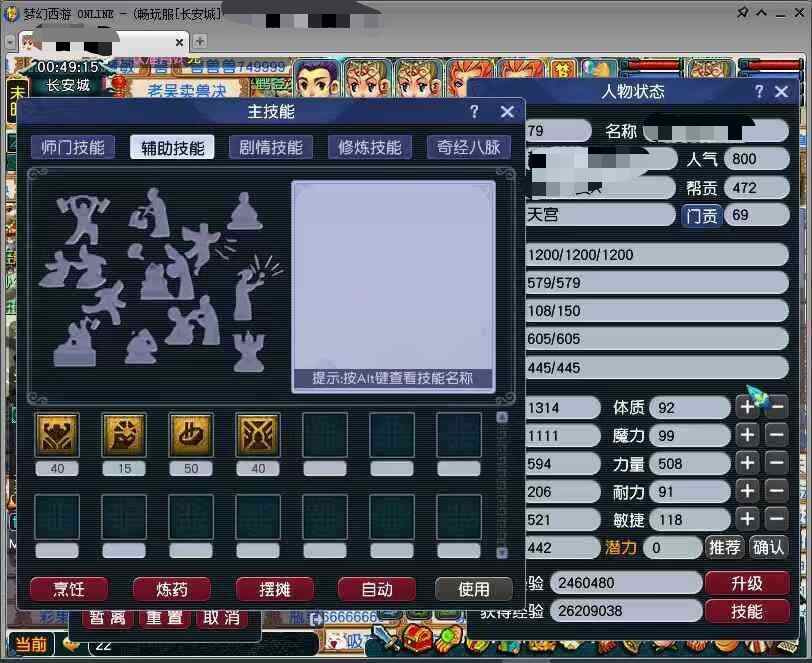Click the 使用 use button

(x=474, y=589)
